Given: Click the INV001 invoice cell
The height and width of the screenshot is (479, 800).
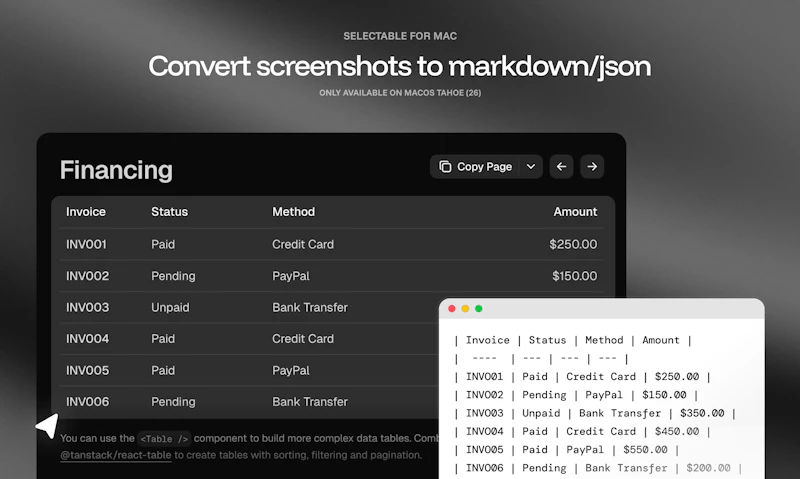Looking at the screenshot, I should [x=86, y=244].
